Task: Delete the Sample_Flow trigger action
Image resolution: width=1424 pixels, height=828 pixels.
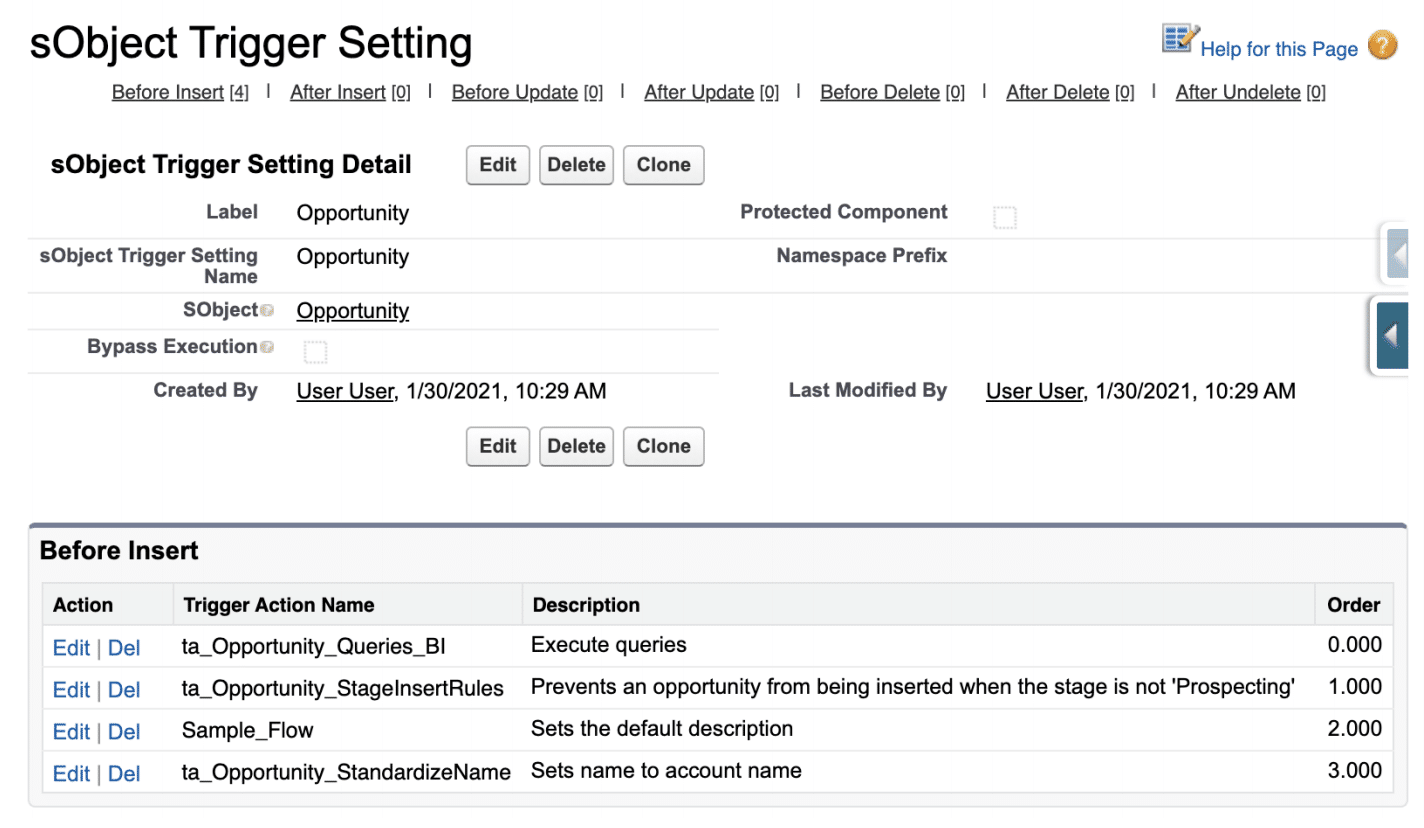Action: [125, 731]
